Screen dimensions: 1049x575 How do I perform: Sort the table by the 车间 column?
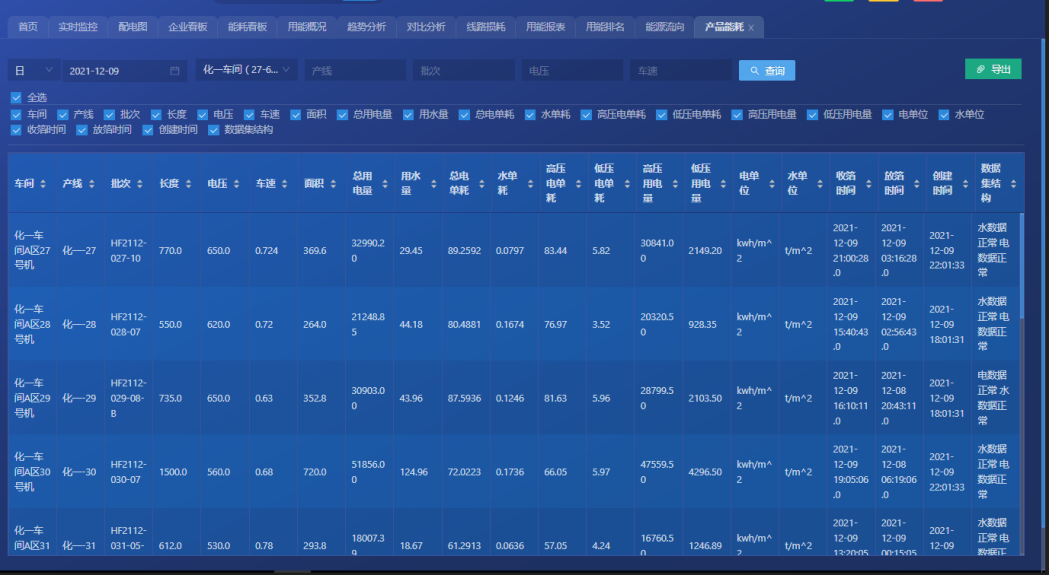44,184
